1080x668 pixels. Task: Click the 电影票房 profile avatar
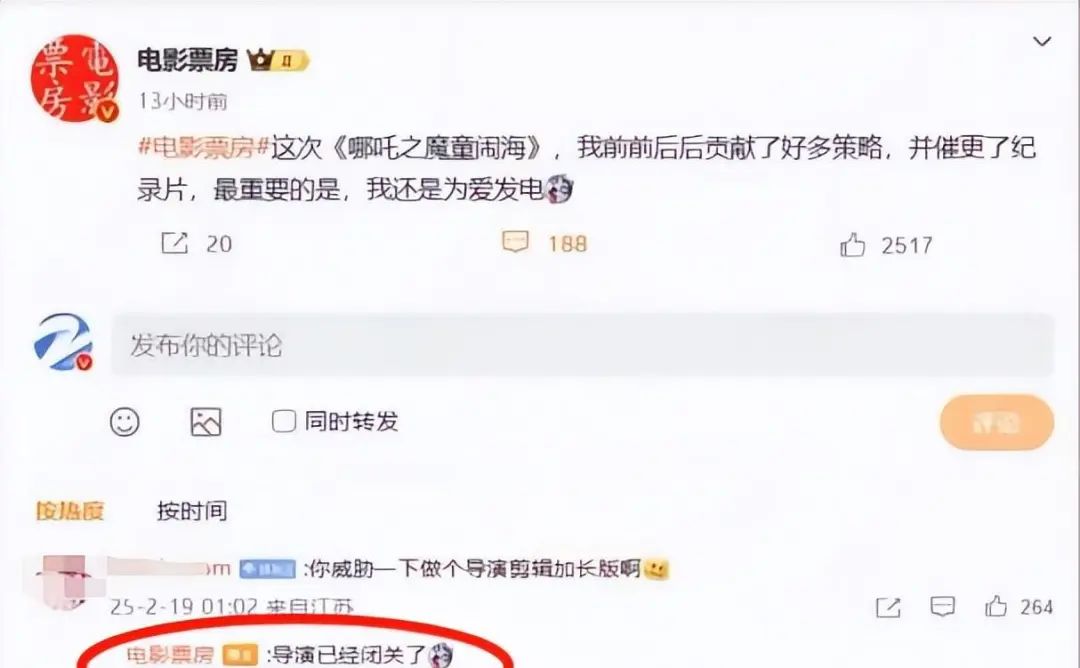[74, 79]
